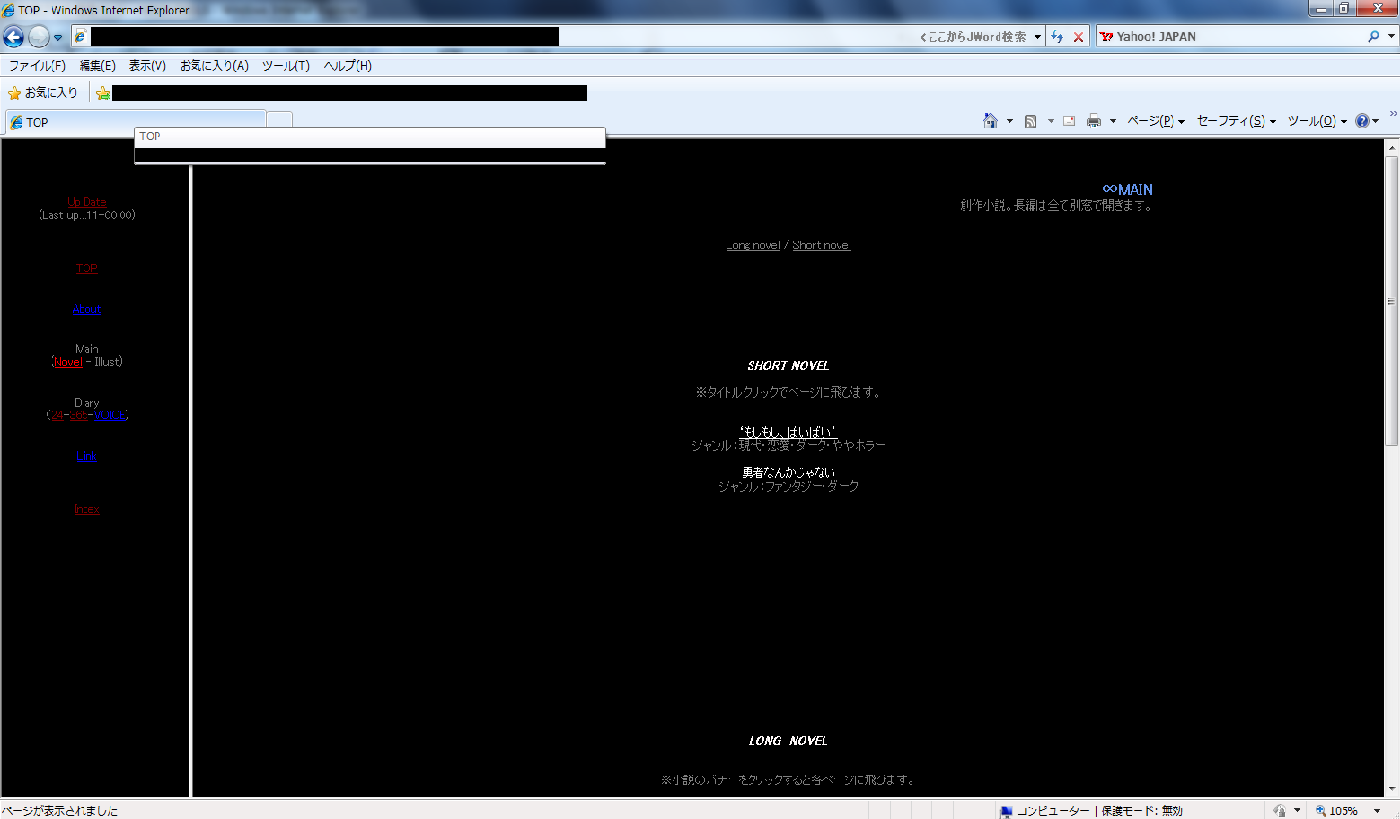Open the 表示(V) menu
Viewport: 1400px width, 819px height.
[x=147, y=66]
